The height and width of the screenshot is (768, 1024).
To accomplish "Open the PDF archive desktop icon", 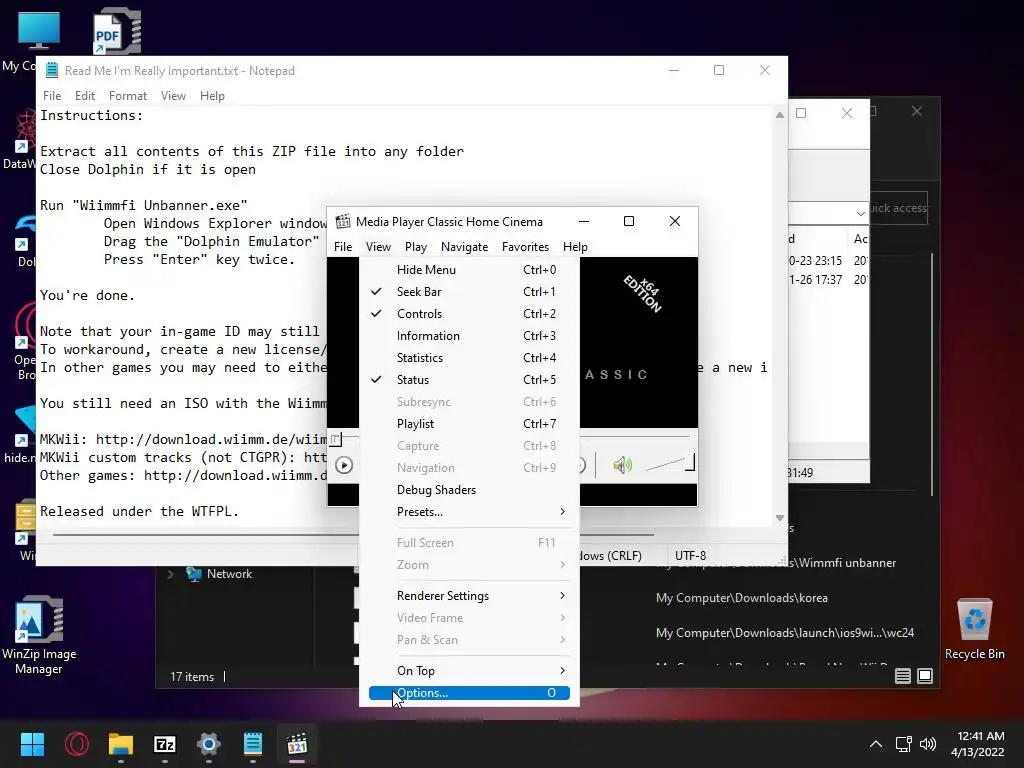I will 117,31.
